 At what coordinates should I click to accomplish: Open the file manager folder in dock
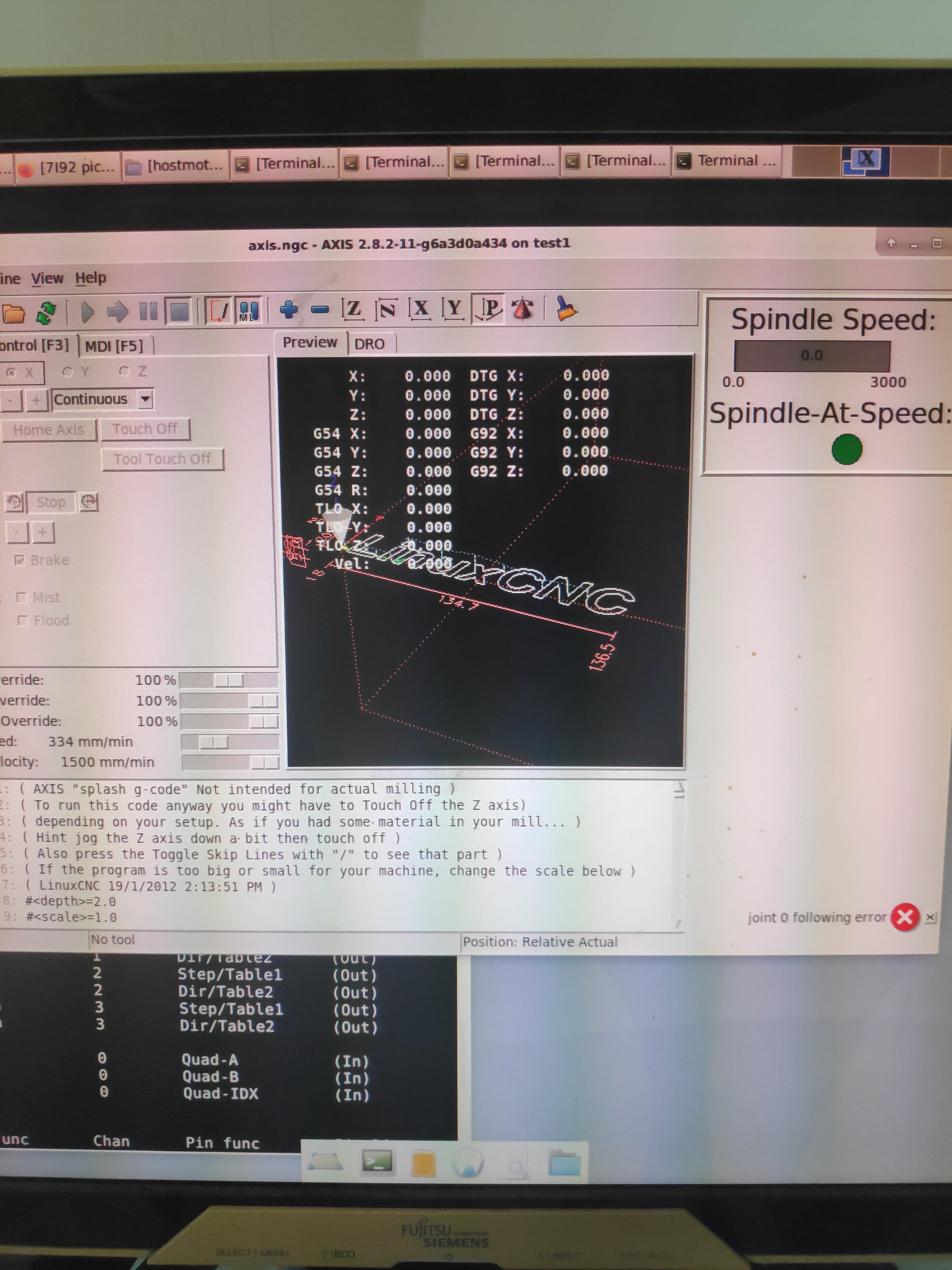click(x=565, y=1162)
